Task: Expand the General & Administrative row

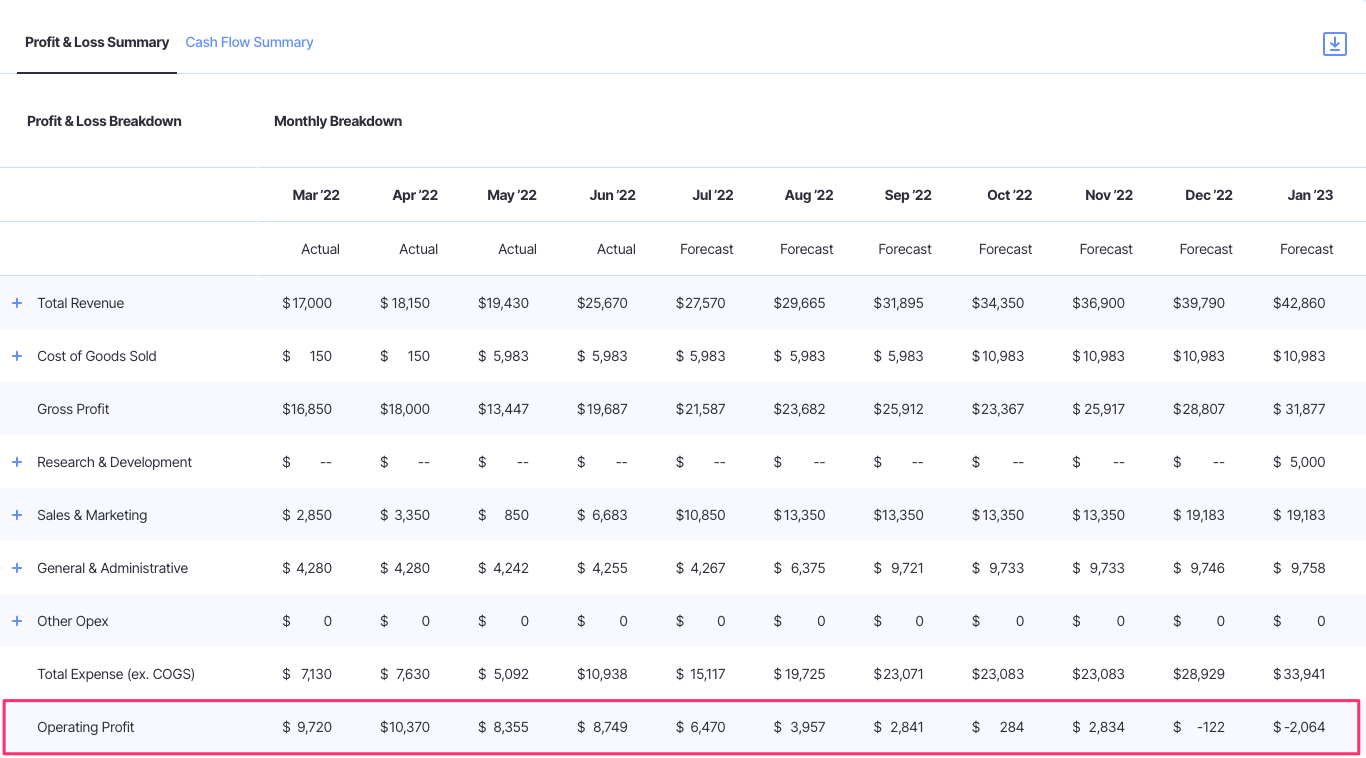Action: (x=16, y=568)
